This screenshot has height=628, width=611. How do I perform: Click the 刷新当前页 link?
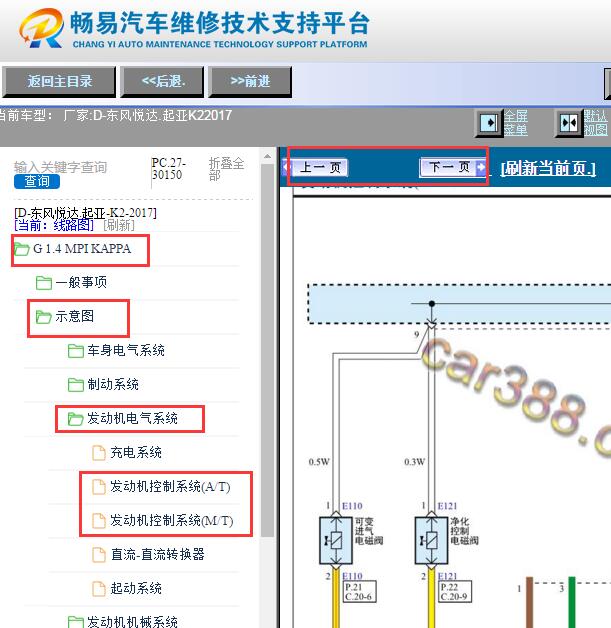coord(548,168)
